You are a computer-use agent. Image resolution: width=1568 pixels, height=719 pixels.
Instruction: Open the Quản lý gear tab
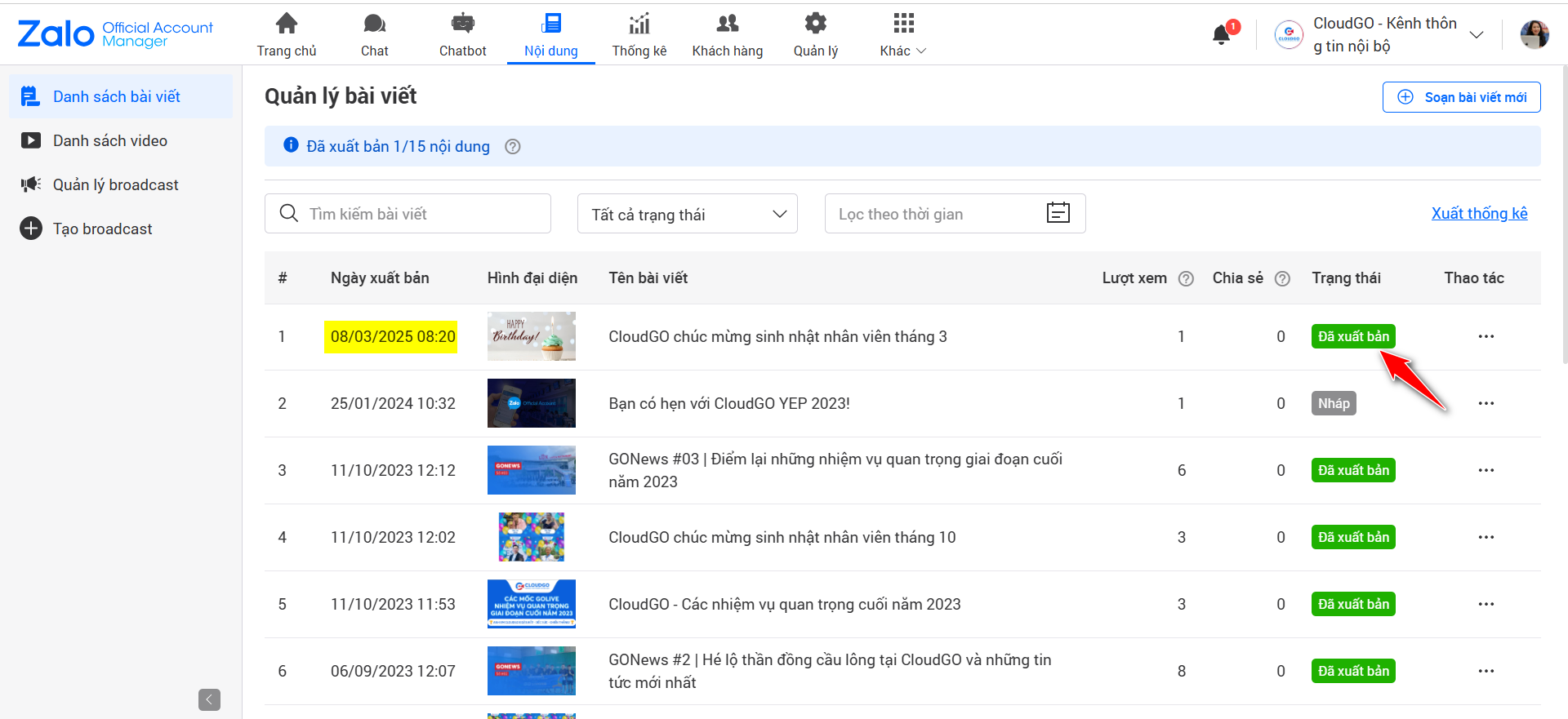[x=816, y=35]
